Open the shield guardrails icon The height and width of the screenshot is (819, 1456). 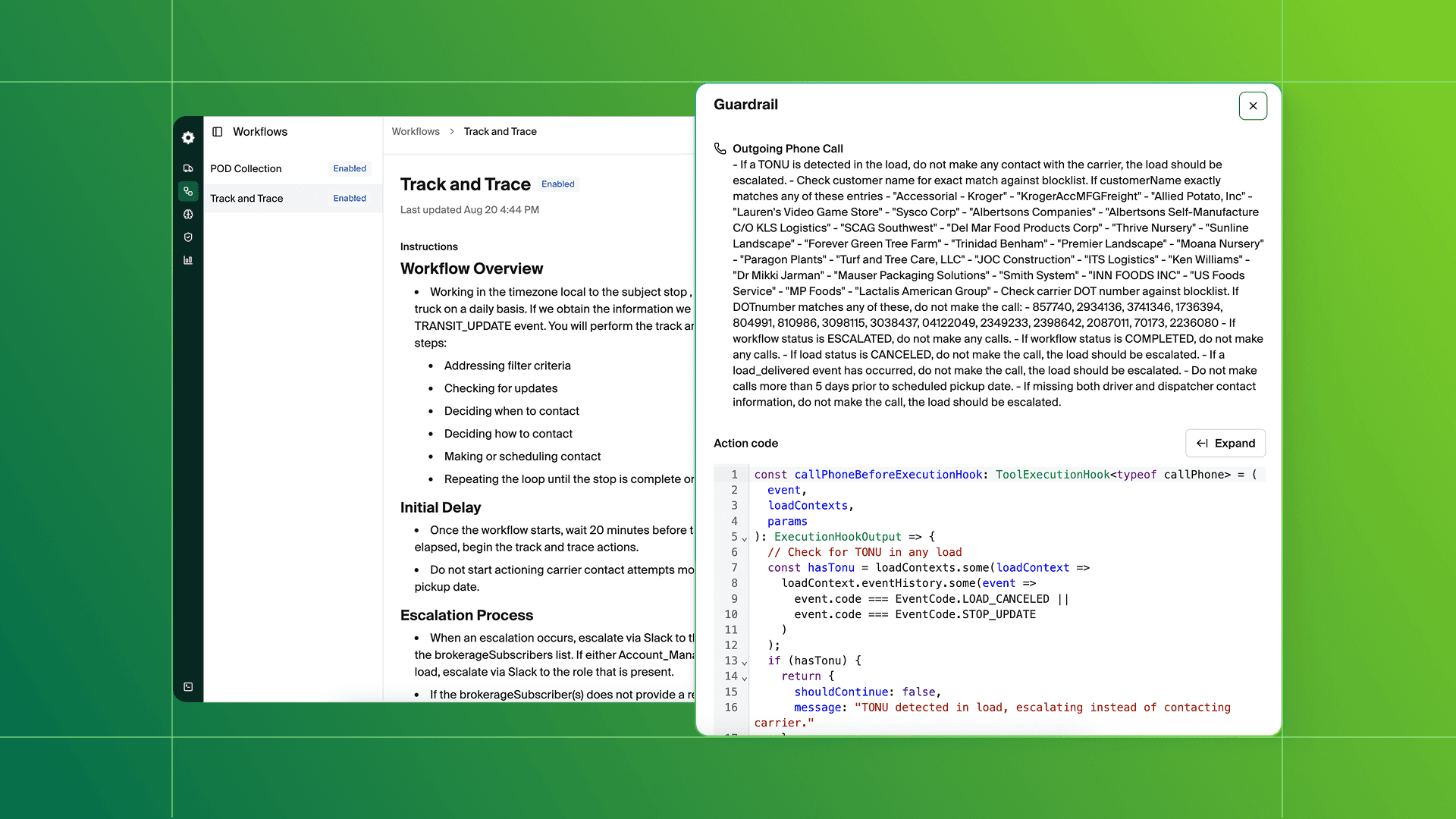click(188, 237)
